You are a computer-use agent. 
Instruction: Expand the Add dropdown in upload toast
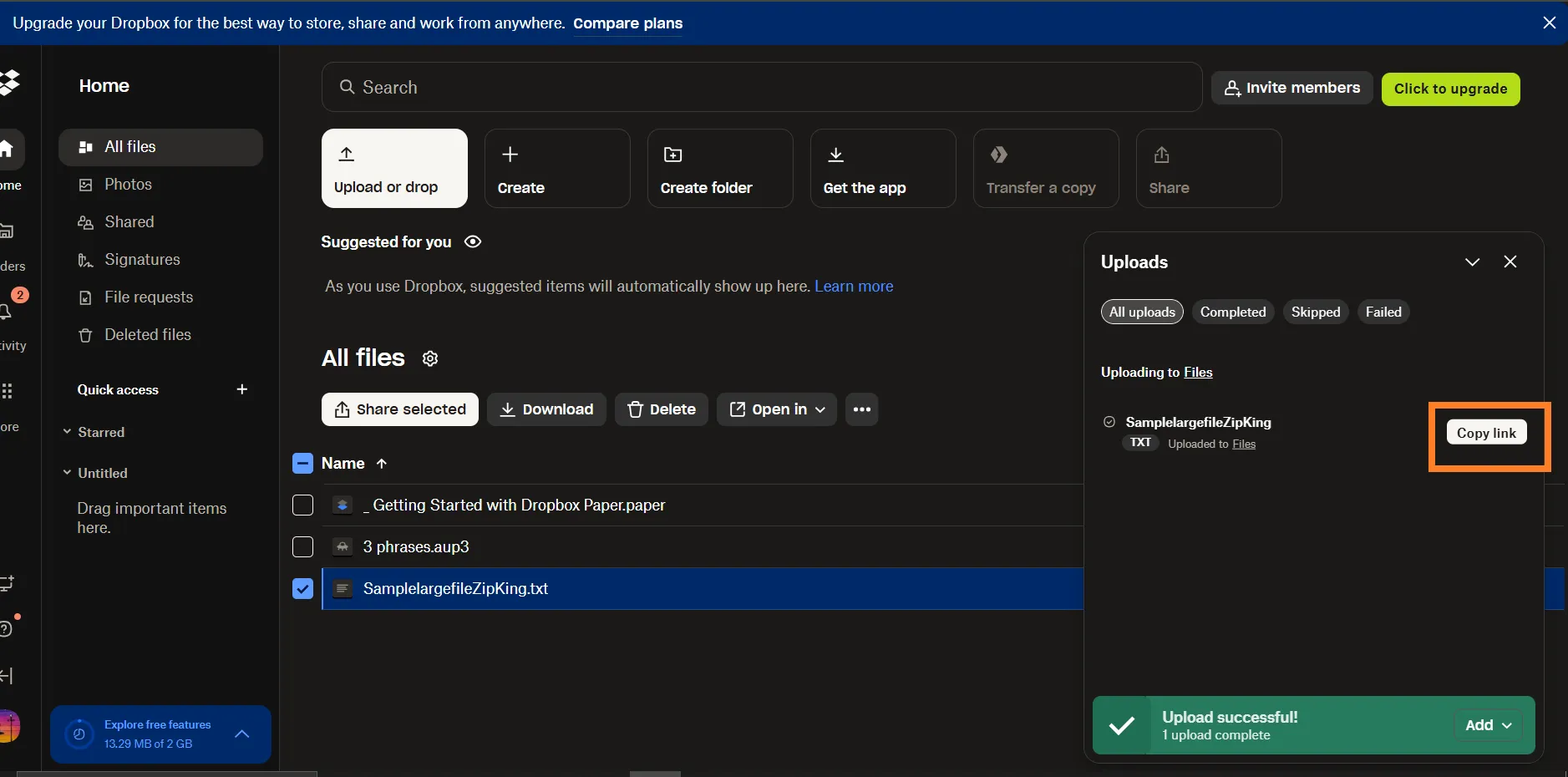tap(1489, 725)
